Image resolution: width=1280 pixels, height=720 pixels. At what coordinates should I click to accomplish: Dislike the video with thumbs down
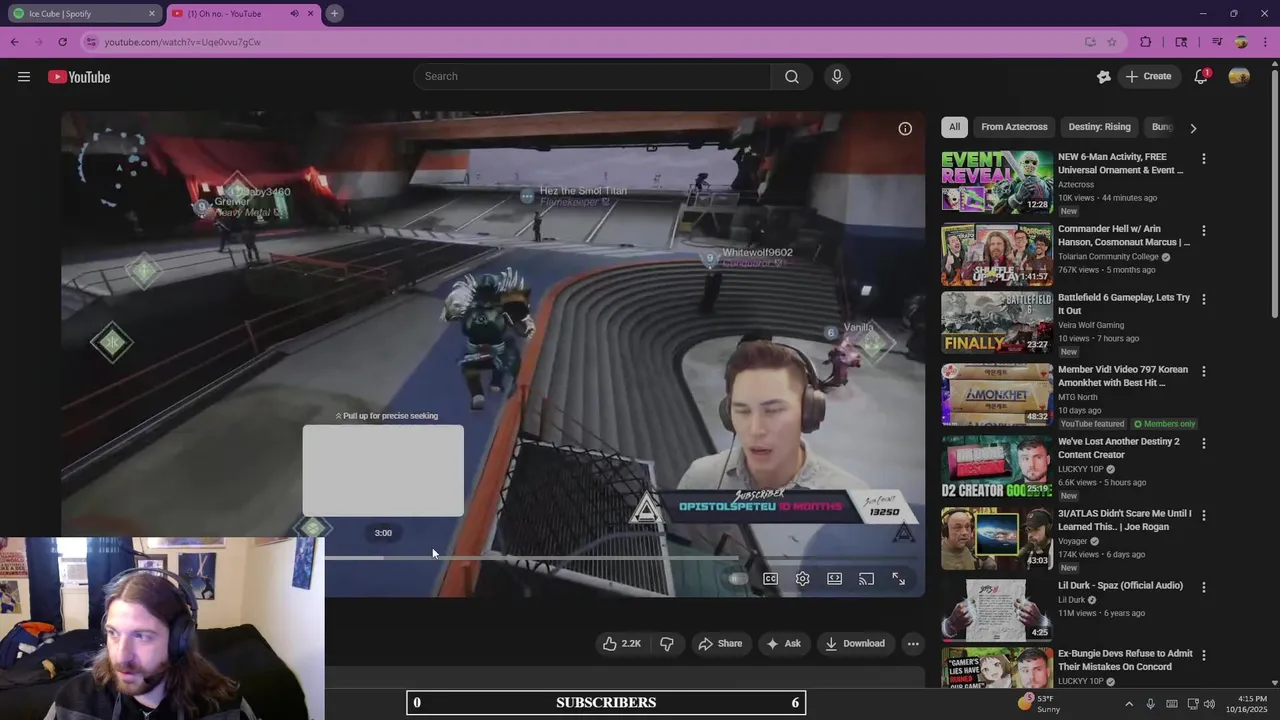pos(667,644)
